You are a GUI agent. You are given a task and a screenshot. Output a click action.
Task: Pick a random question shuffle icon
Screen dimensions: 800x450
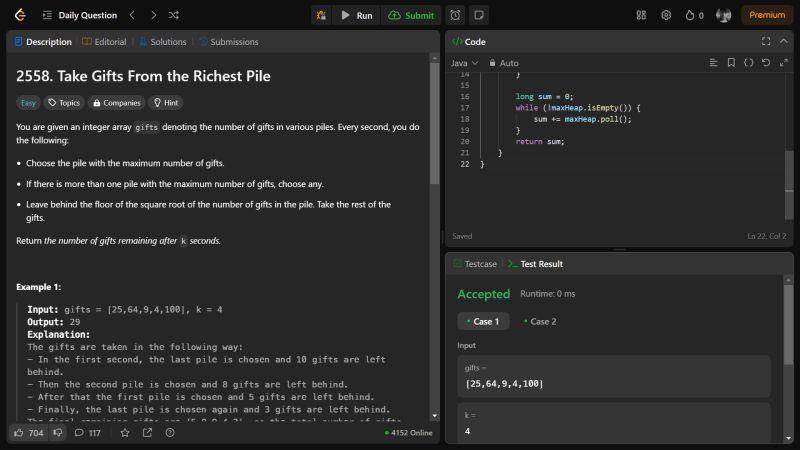click(x=173, y=15)
